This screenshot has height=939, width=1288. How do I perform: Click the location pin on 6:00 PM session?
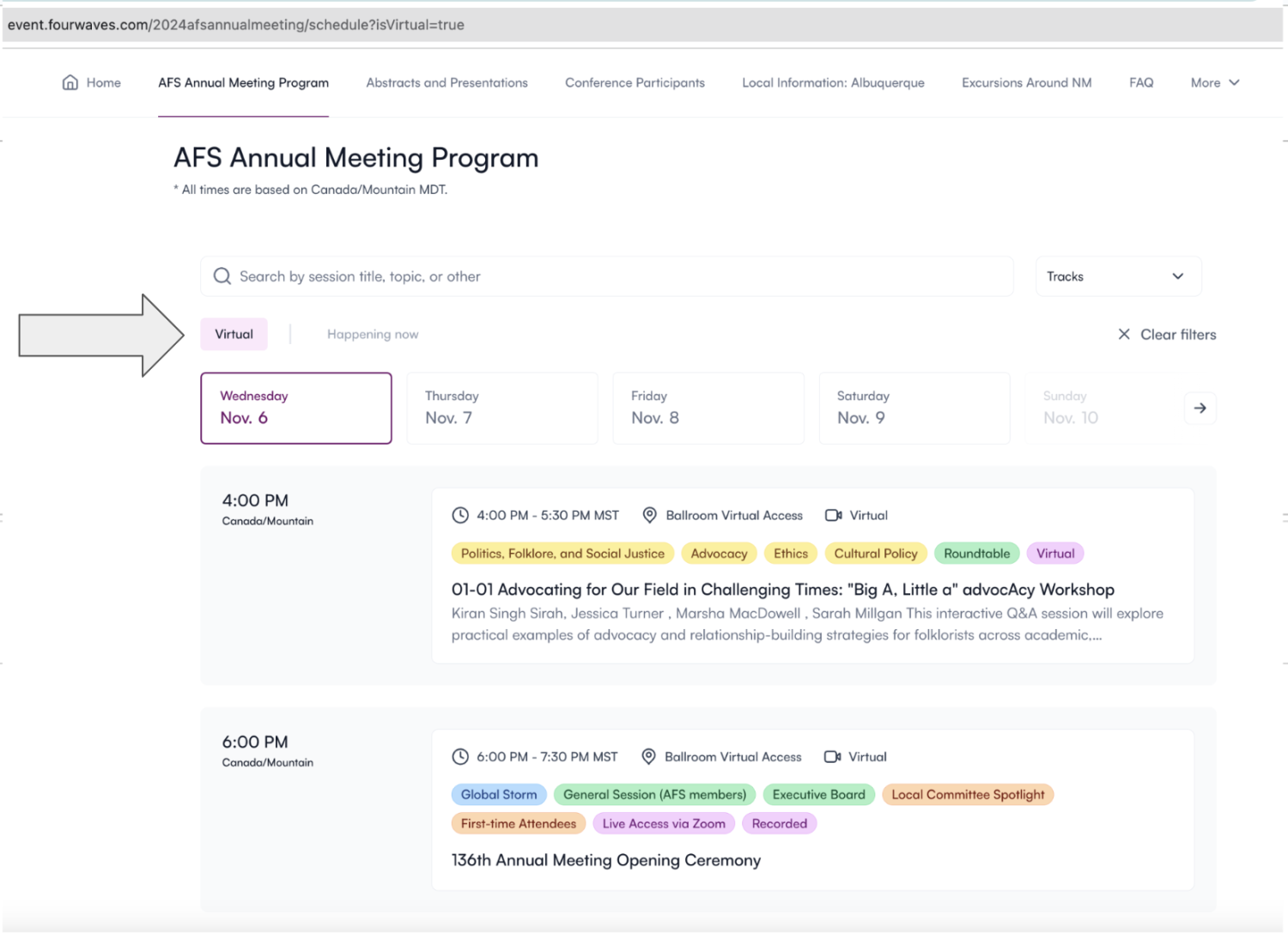click(x=649, y=756)
